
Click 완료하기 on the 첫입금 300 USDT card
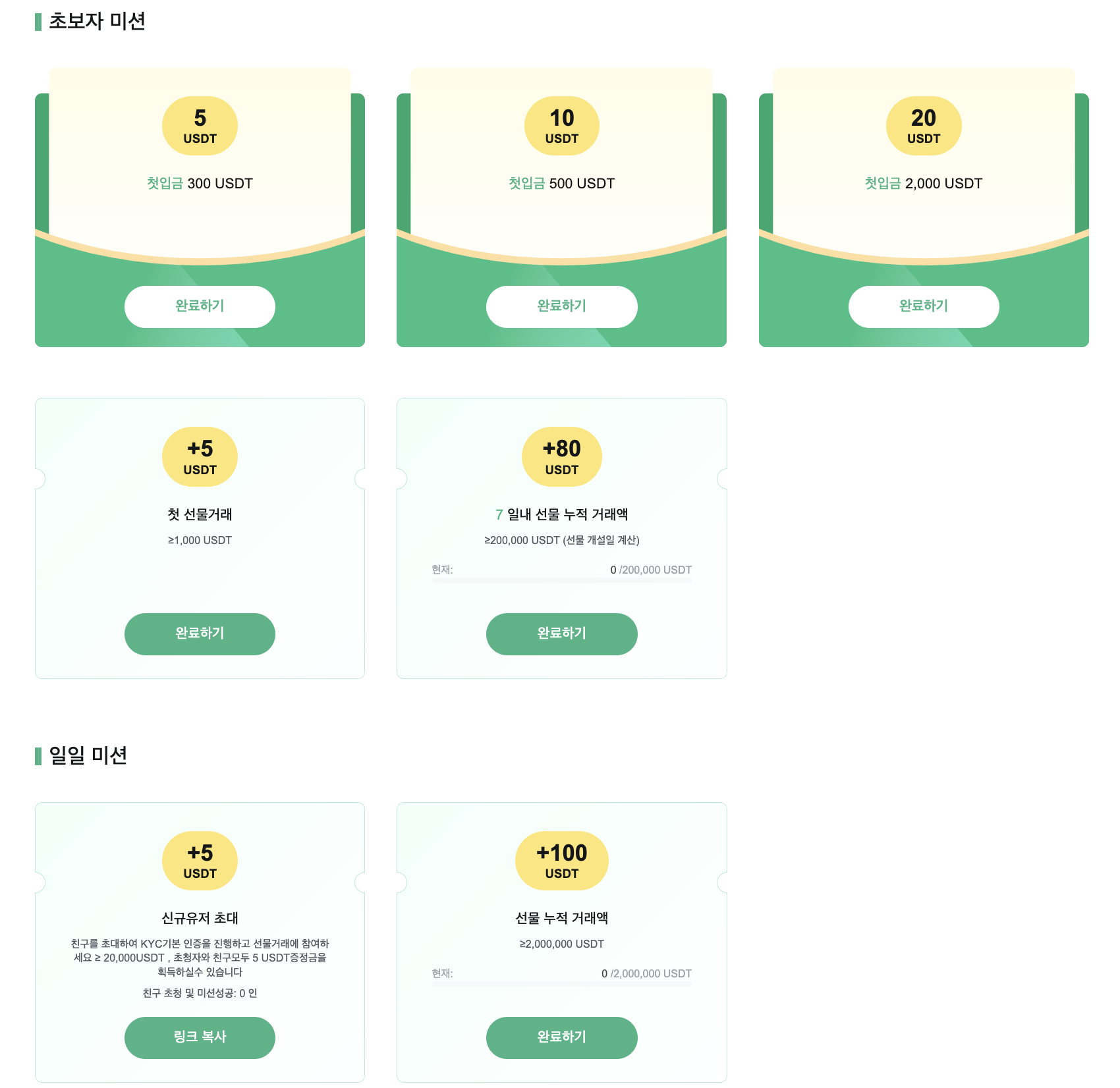200,306
